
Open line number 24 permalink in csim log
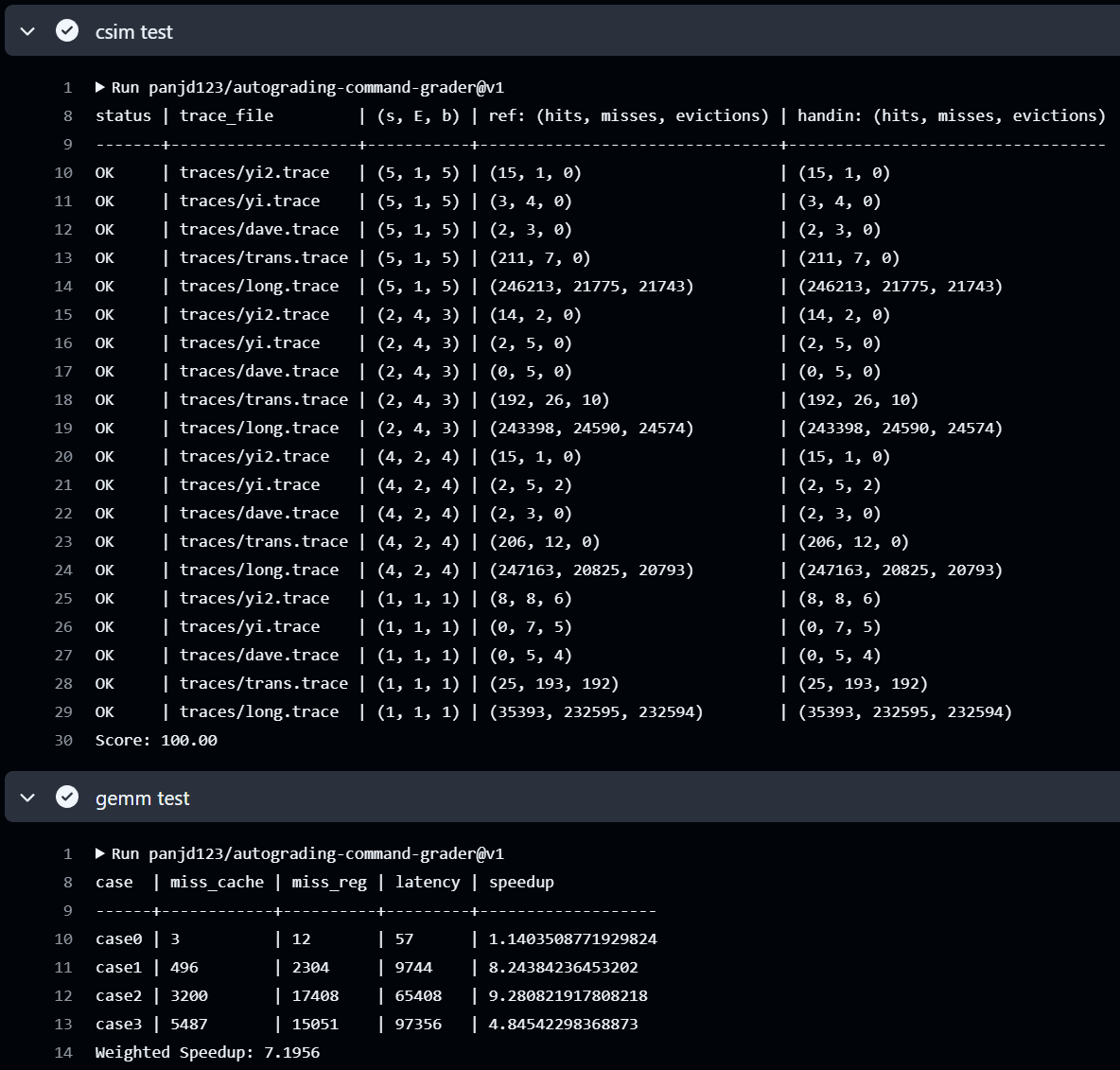tap(63, 570)
